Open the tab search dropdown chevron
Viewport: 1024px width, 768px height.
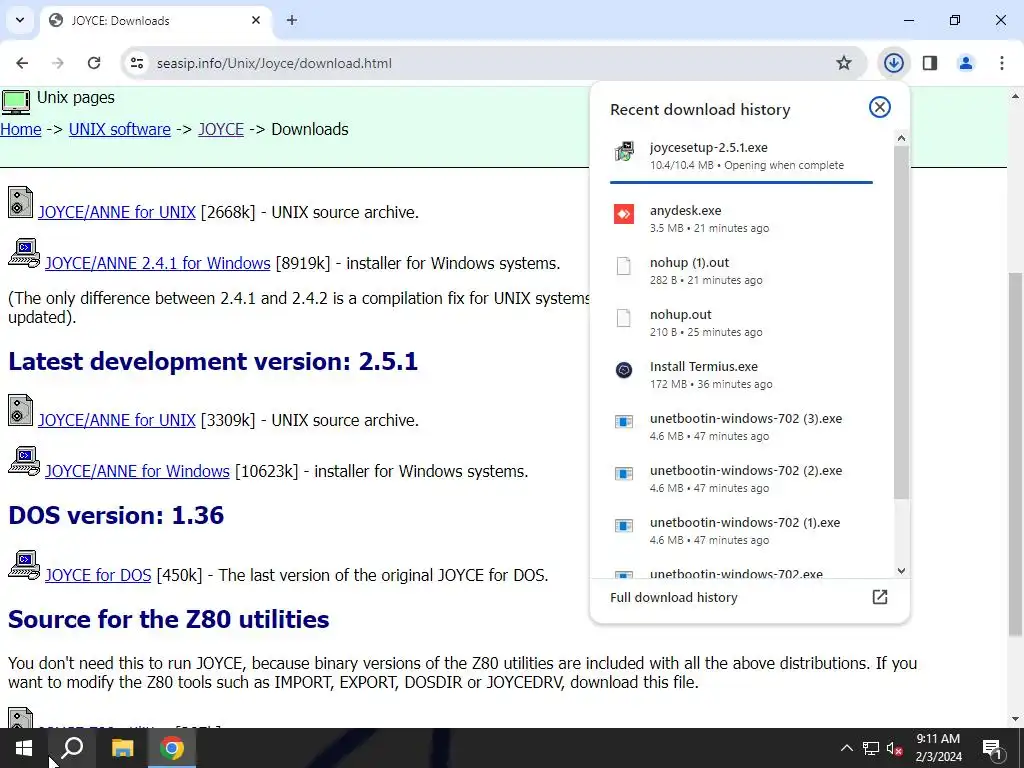tap(20, 20)
